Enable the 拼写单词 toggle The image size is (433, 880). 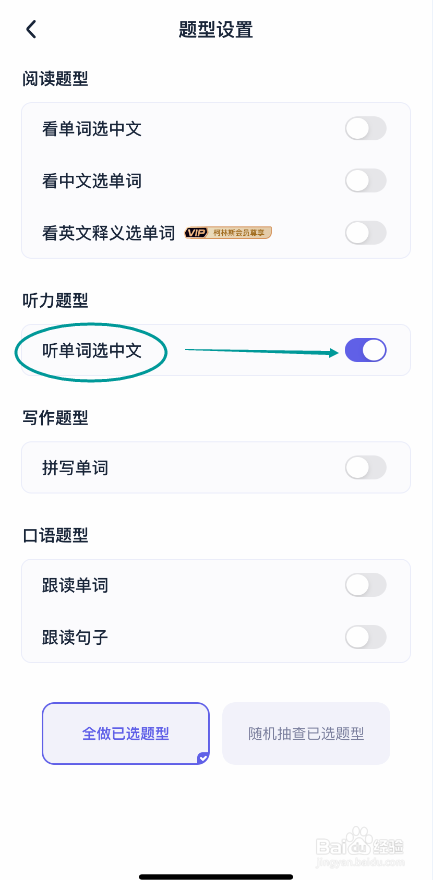[366, 468]
